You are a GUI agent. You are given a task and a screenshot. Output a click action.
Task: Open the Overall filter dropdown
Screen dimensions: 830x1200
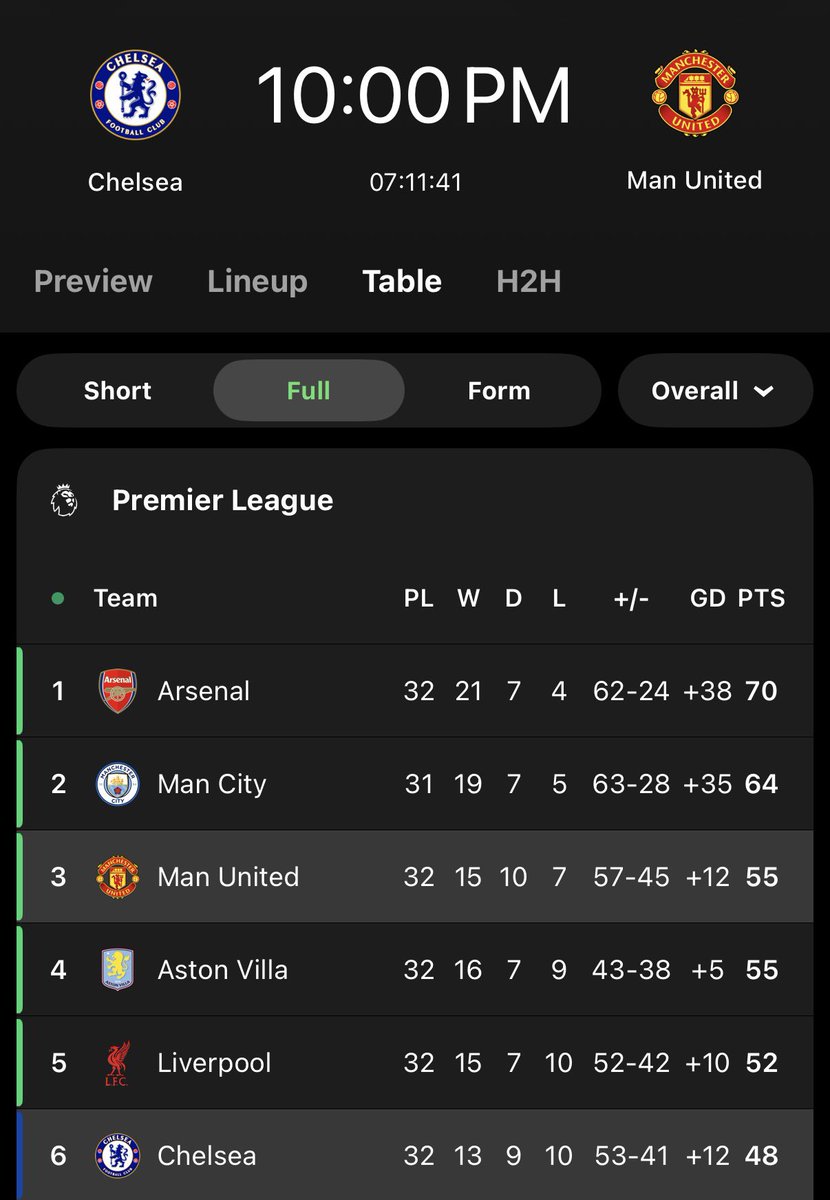pos(715,390)
